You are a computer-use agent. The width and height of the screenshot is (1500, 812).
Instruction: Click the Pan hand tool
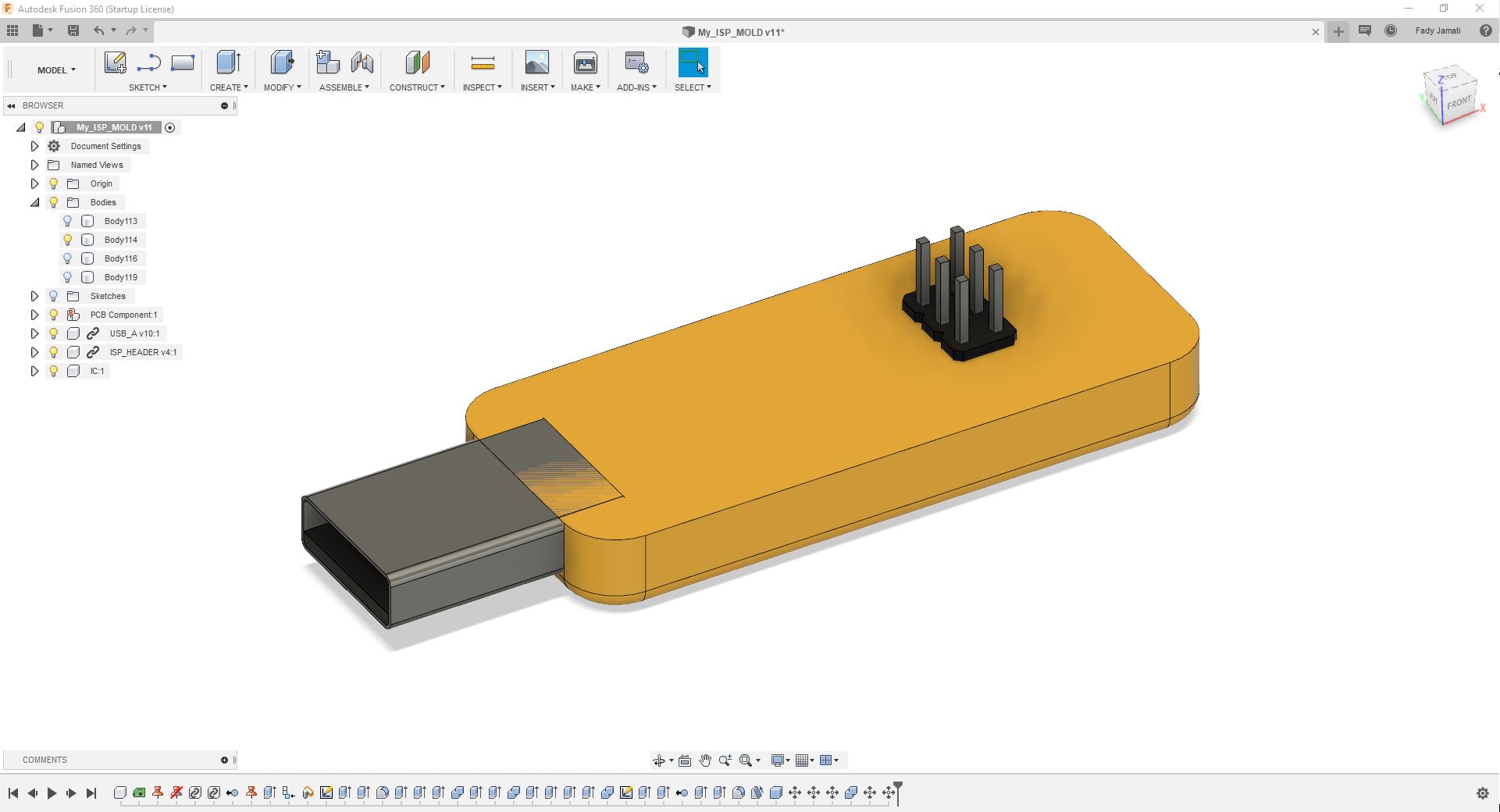point(705,760)
